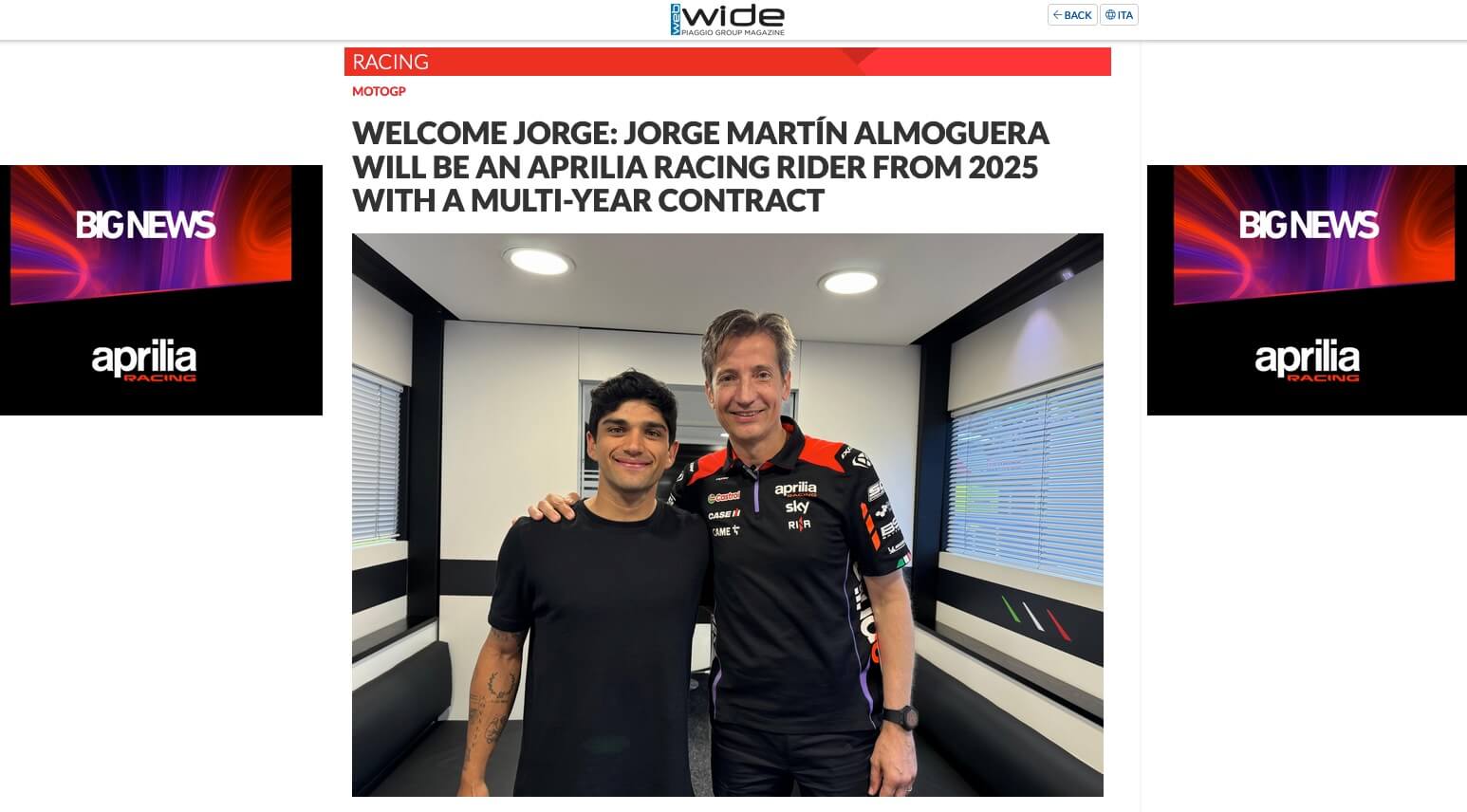This screenshot has width=1467, height=812.
Task: Switch language with the ITA button
Action: coord(1119,15)
